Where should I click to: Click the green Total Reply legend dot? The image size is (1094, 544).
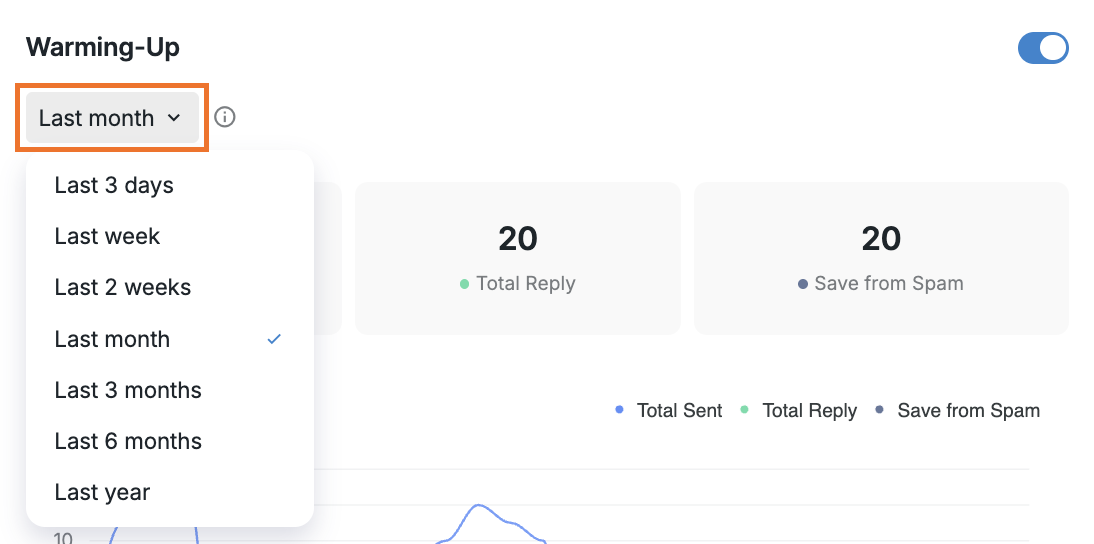[745, 410]
